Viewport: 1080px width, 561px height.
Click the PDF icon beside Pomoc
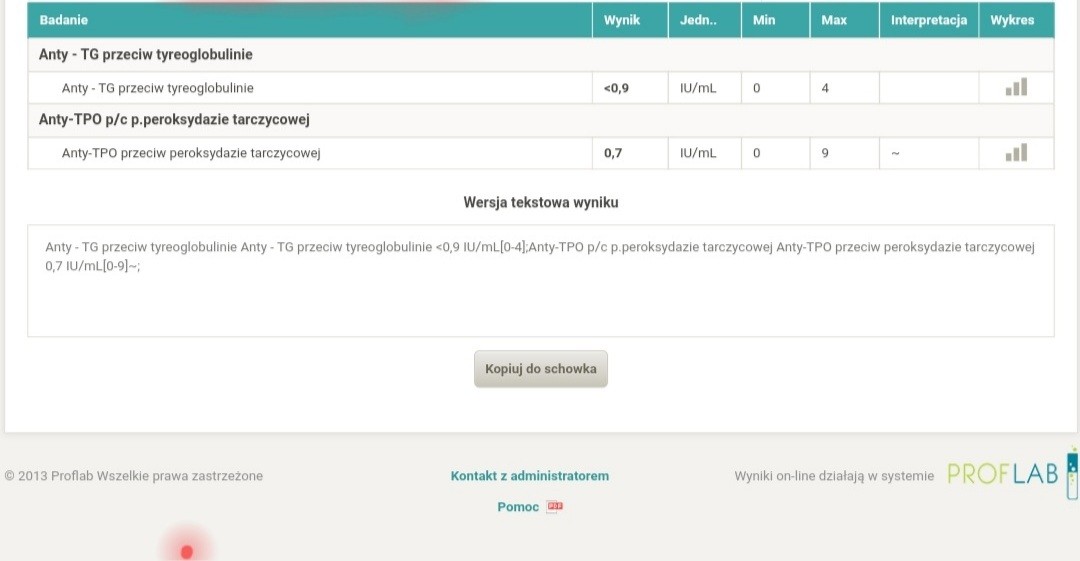[x=555, y=507]
